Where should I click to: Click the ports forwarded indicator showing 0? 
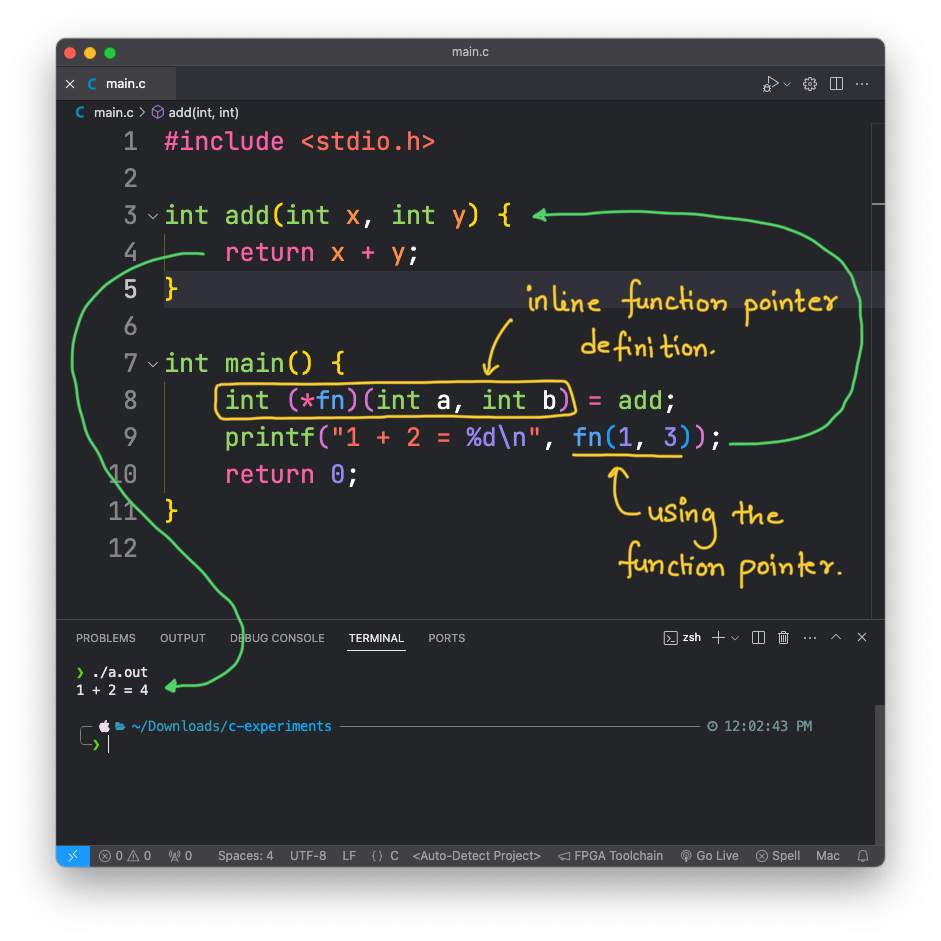[180, 856]
